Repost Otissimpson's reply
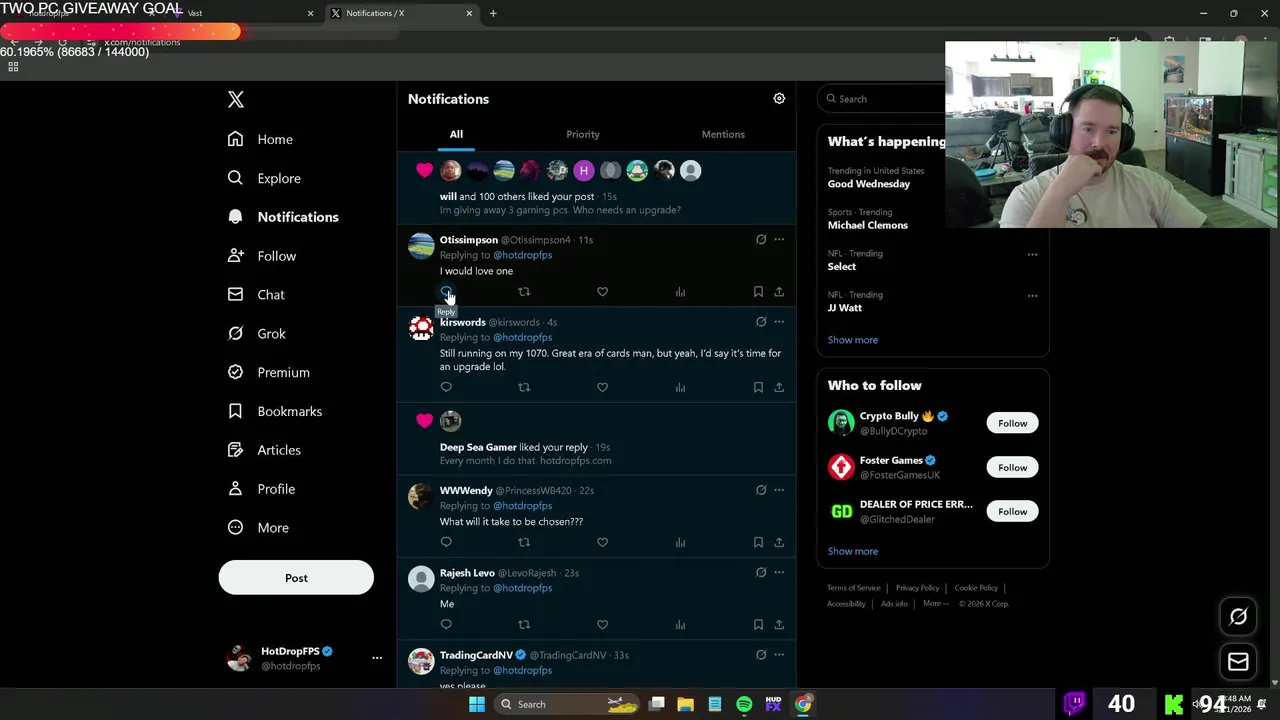This screenshot has height=720, width=1280. pyautogui.click(x=524, y=292)
